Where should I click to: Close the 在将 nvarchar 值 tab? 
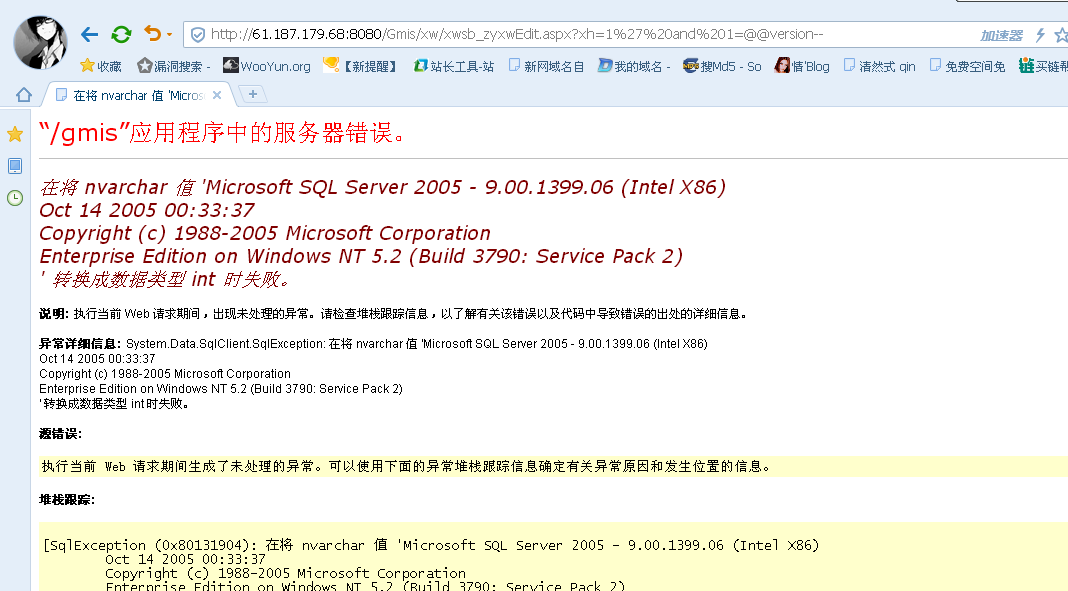click(217, 95)
